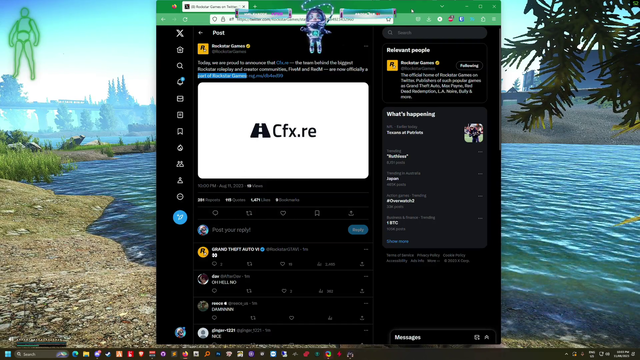The width and height of the screenshot is (640, 360).
Task: Click Post your reply text field
Action: coord(278,230)
